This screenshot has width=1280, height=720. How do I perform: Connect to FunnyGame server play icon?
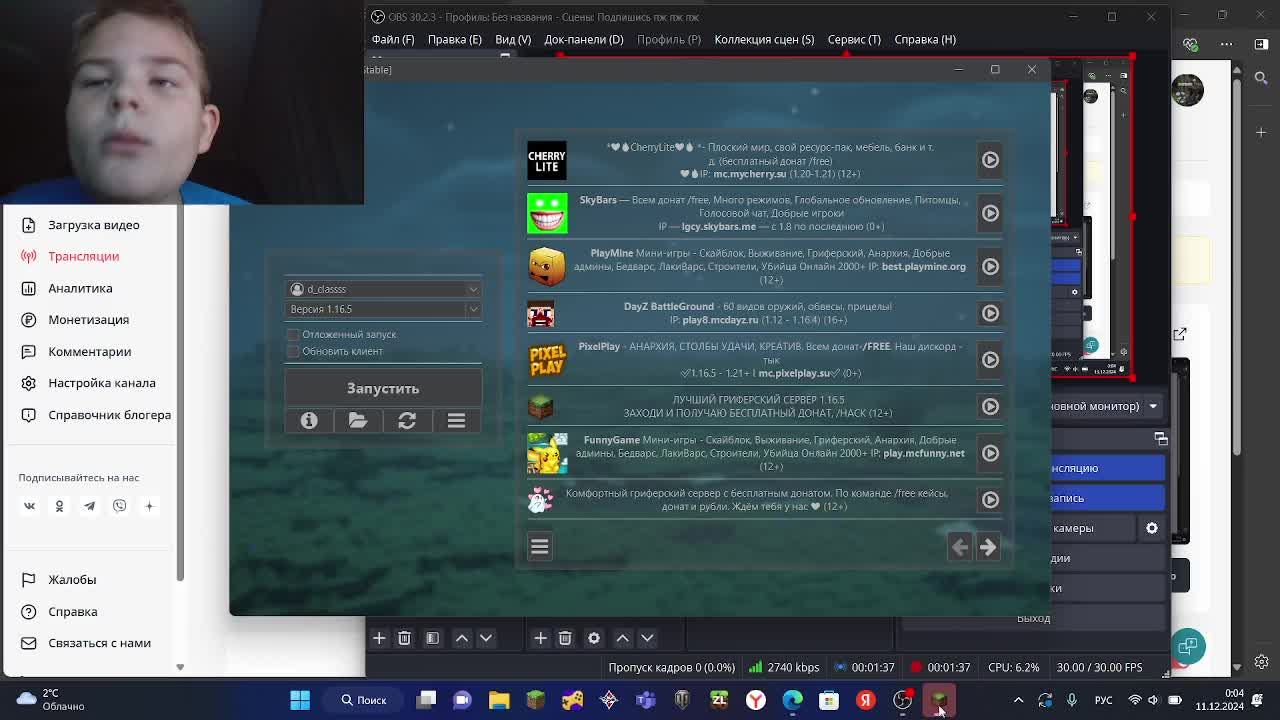pyautogui.click(x=990, y=453)
